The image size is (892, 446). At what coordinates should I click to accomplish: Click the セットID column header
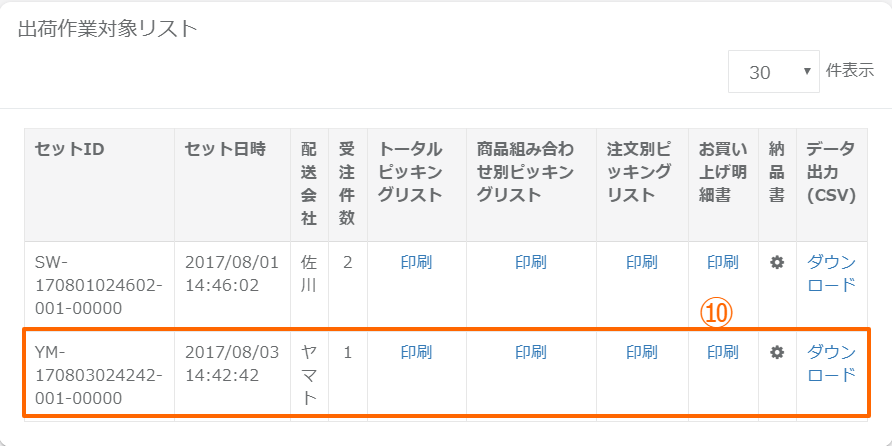(70, 150)
